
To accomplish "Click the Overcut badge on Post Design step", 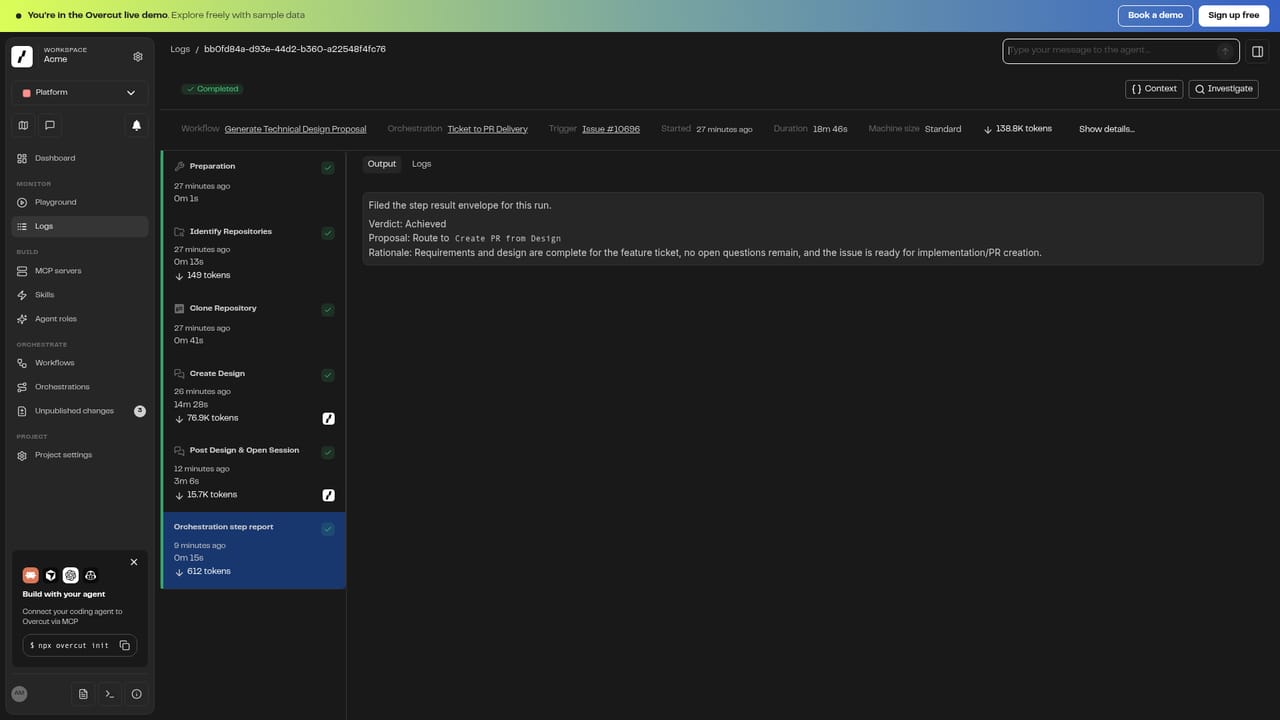I will pyautogui.click(x=329, y=495).
